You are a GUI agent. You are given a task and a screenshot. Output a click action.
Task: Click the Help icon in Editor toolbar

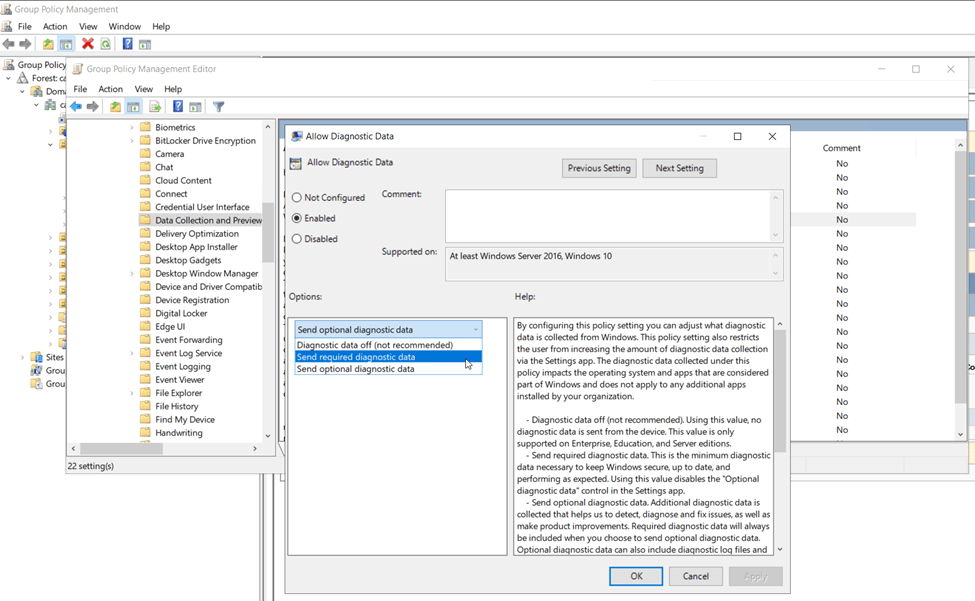click(178, 107)
